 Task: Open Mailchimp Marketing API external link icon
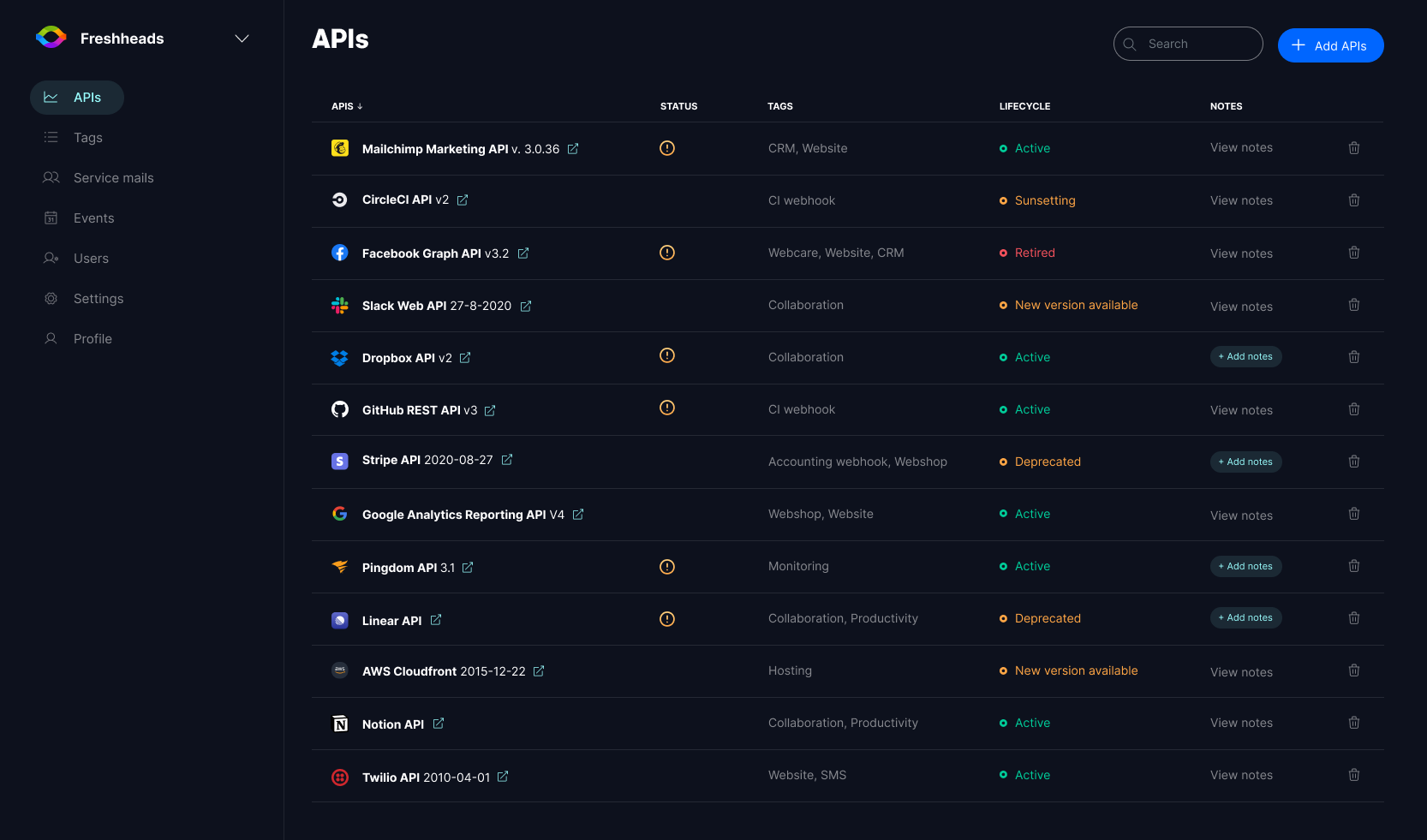coord(573,149)
